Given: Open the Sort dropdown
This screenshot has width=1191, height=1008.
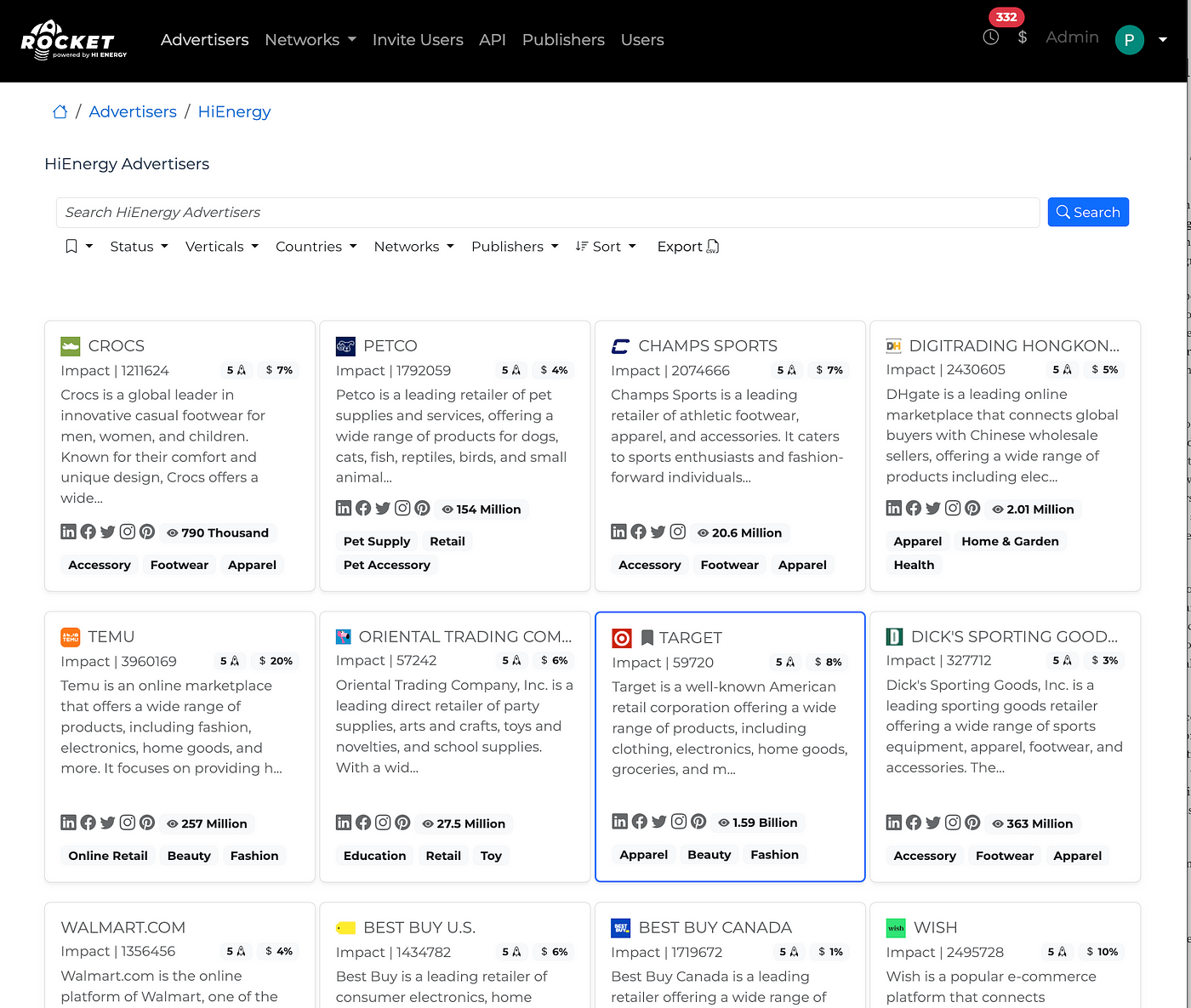Looking at the screenshot, I should pyautogui.click(x=606, y=246).
